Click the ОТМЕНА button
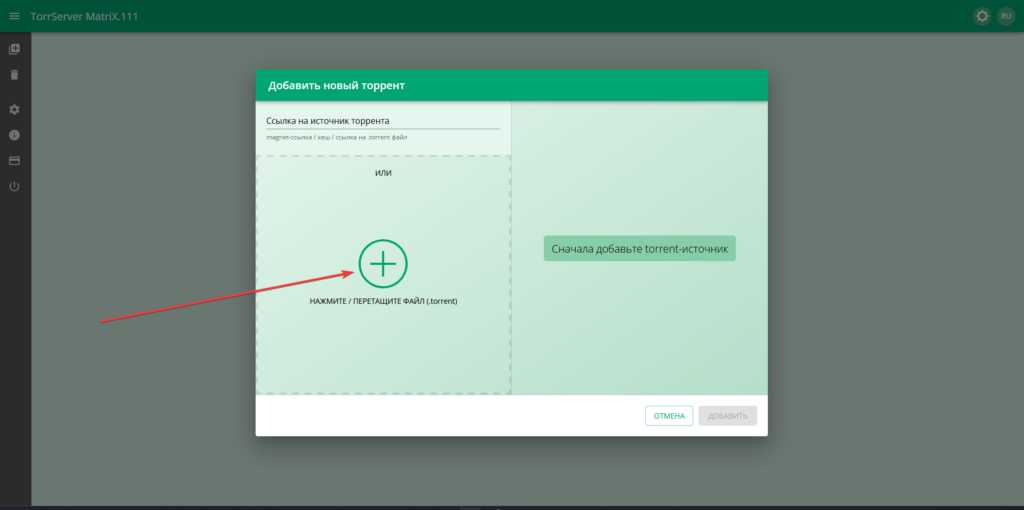1024x510 pixels. coord(669,416)
